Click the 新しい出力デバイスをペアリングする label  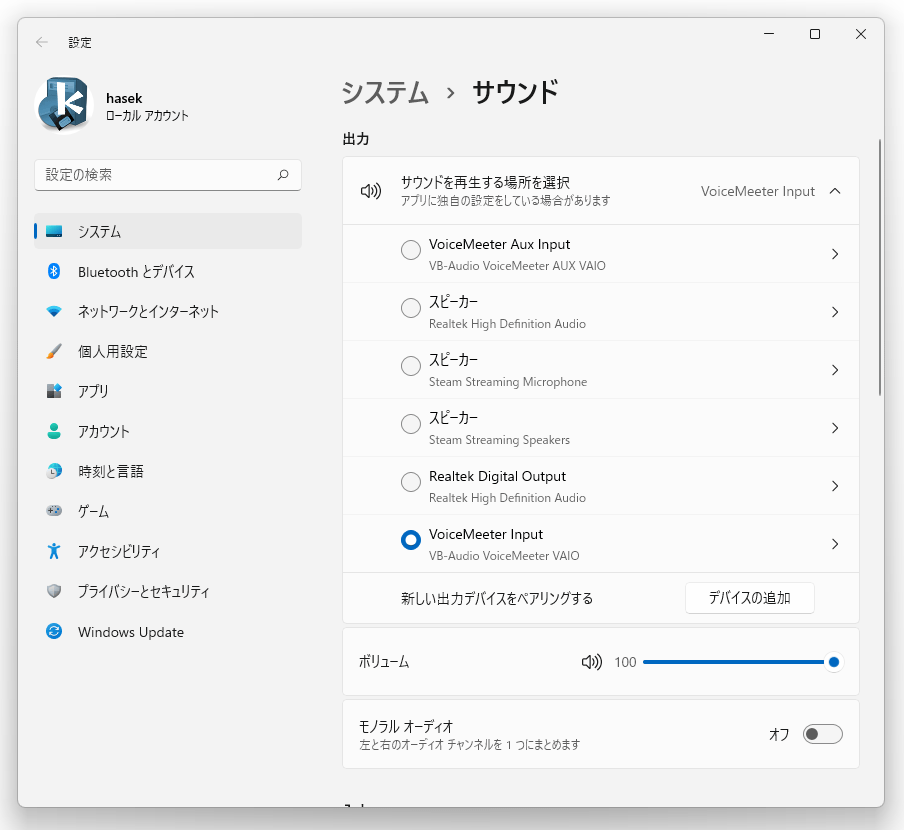tap(497, 598)
